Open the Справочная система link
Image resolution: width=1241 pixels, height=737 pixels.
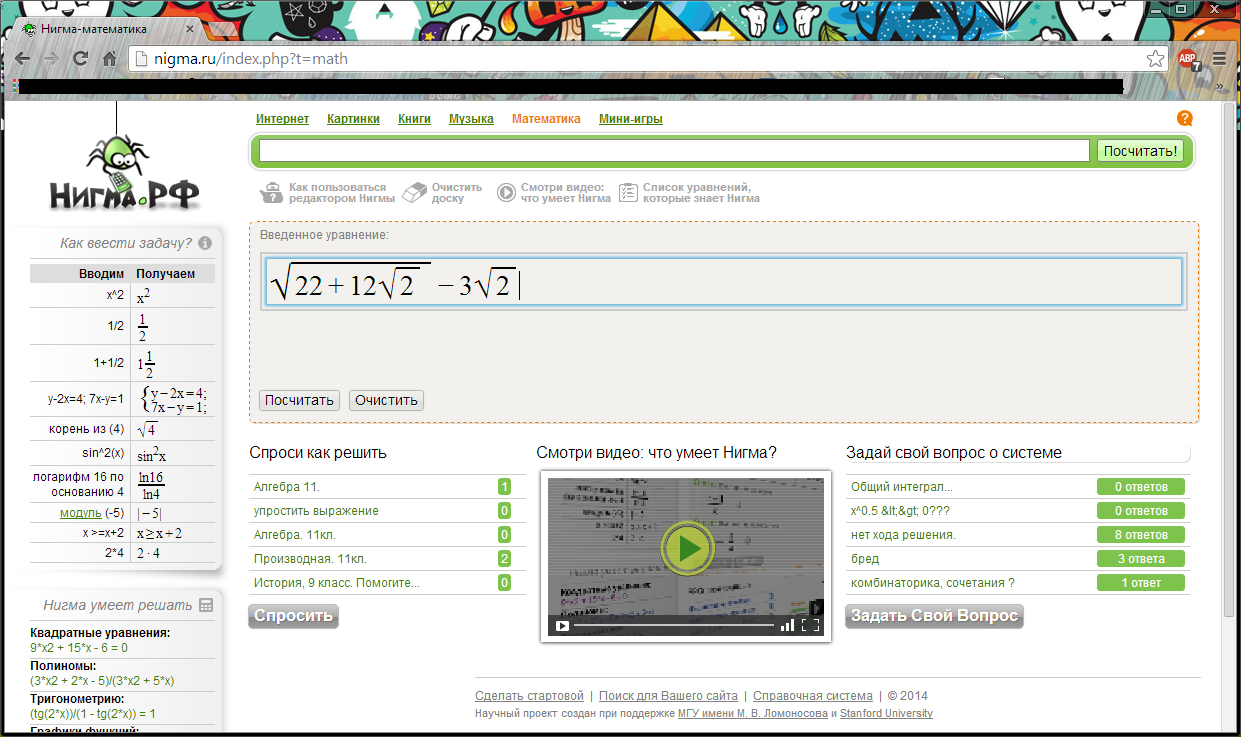point(813,696)
